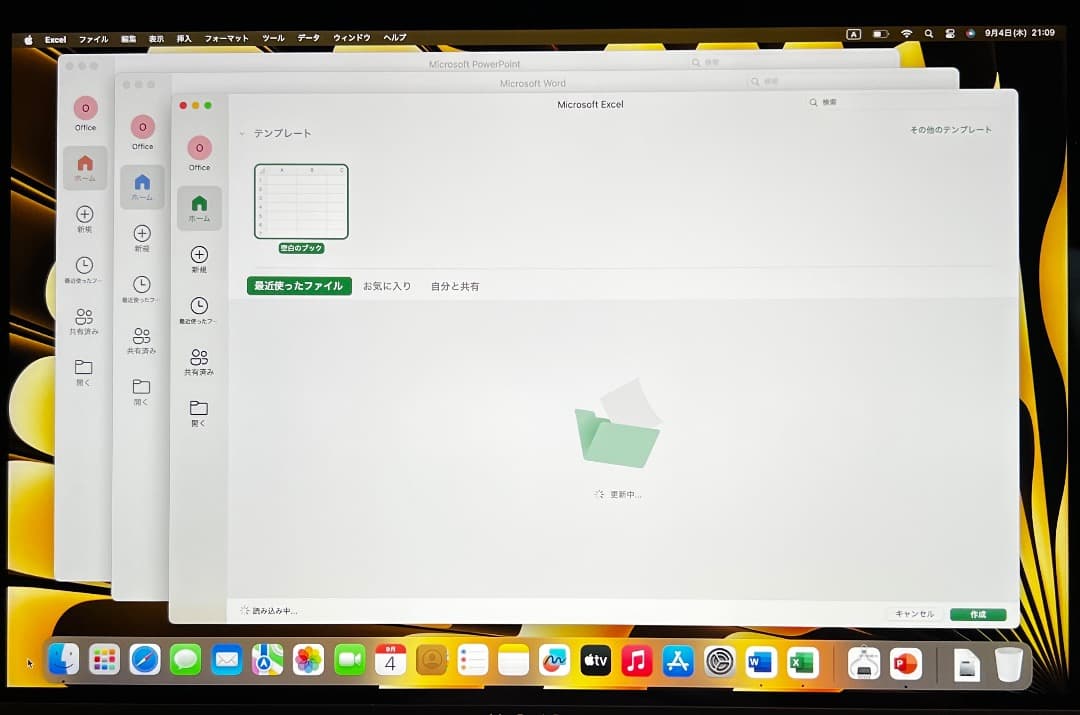Click the キャンセル button
Viewport: 1080px width, 715px height.
[914, 614]
